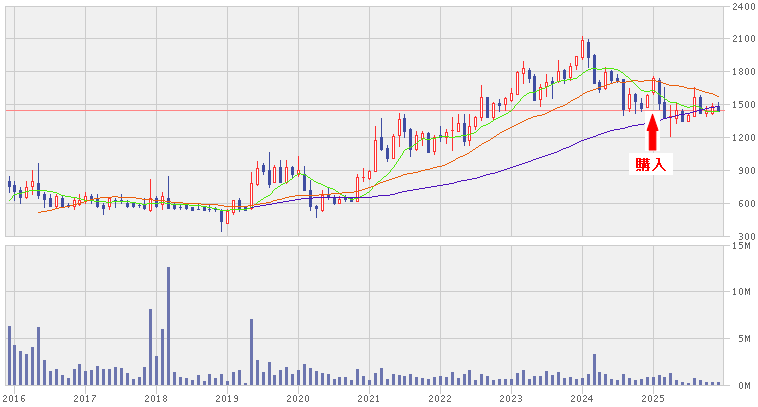Click the 2016 year label on the axis
Viewport: 758px width, 407px height.
[14, 398]
